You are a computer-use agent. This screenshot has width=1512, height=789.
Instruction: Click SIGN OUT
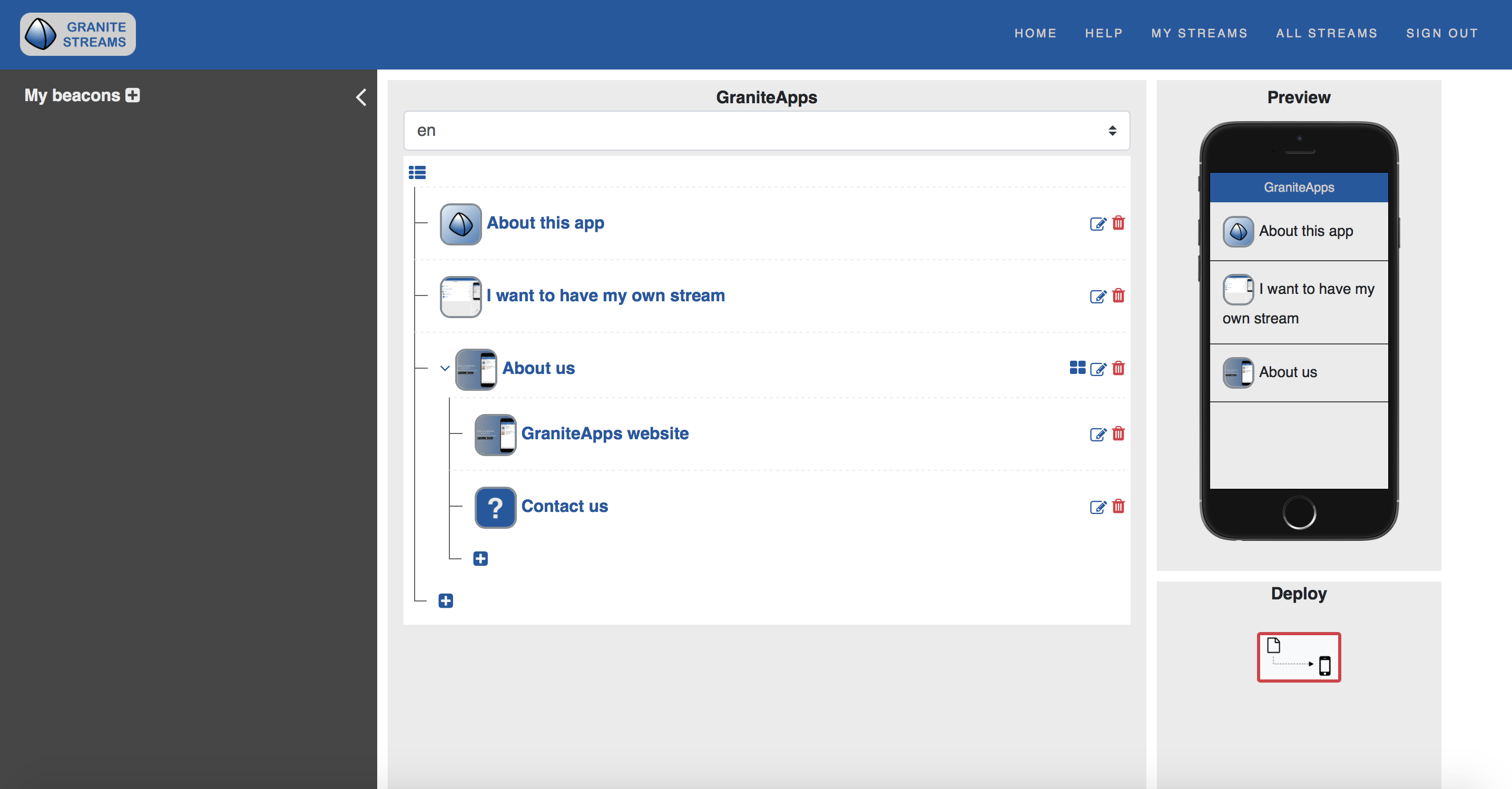(1442, 33)
